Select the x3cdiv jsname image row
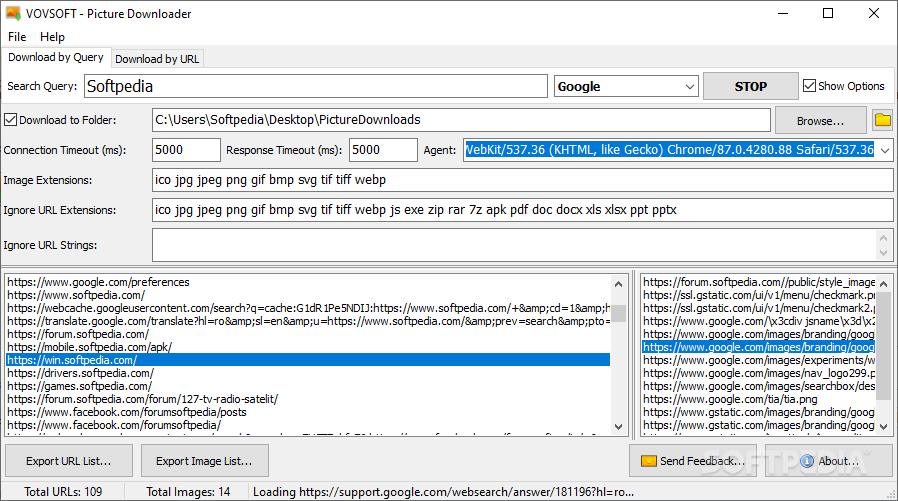The image size is (898, 501). pyautogui.click(x=759, y=321)
